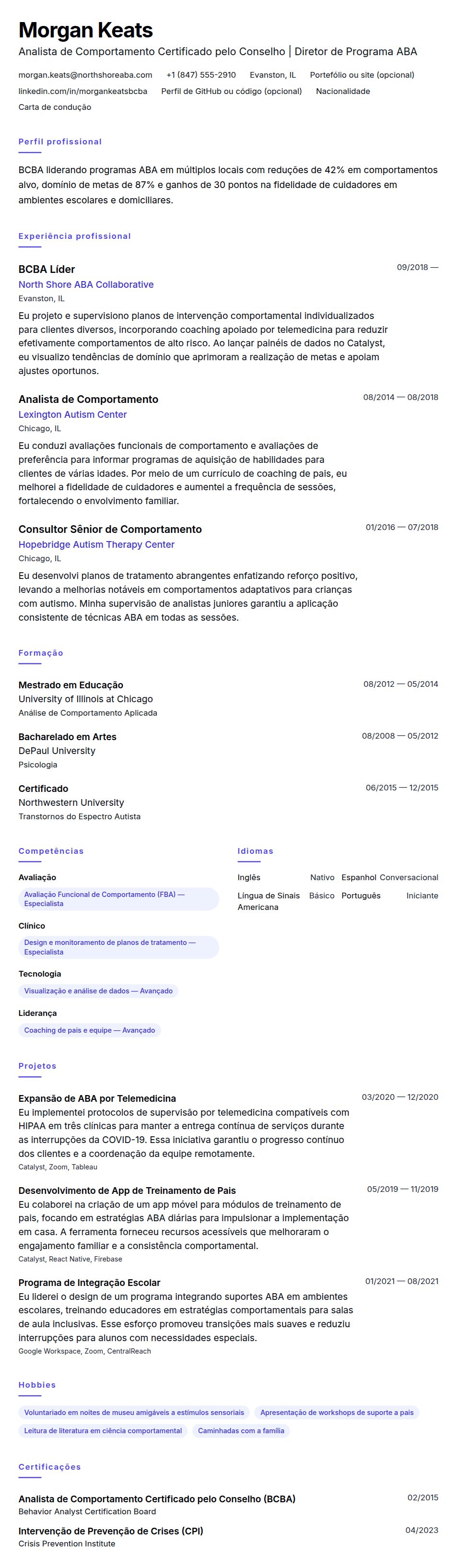The image size is (457, 1568).
Task: Click the 09/2018 — date range
Action: (x=418, y=267)
